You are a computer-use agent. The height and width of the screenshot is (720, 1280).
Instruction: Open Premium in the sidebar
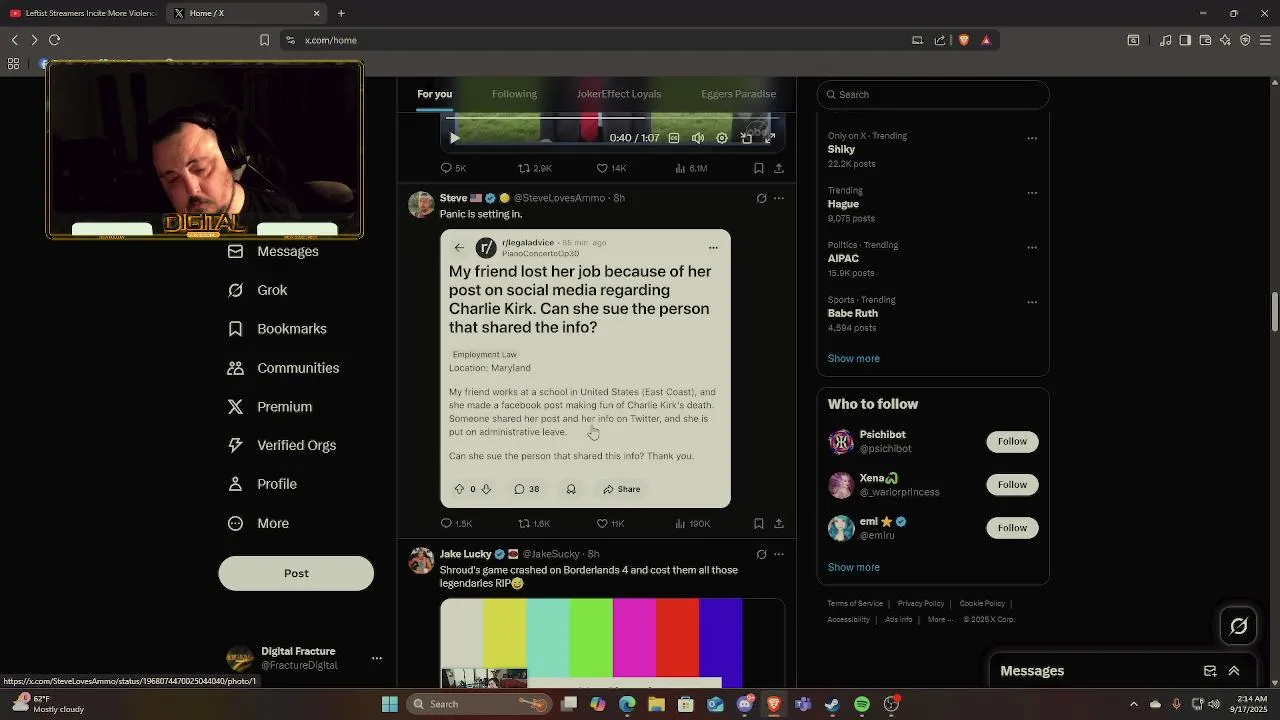point(271,407)
